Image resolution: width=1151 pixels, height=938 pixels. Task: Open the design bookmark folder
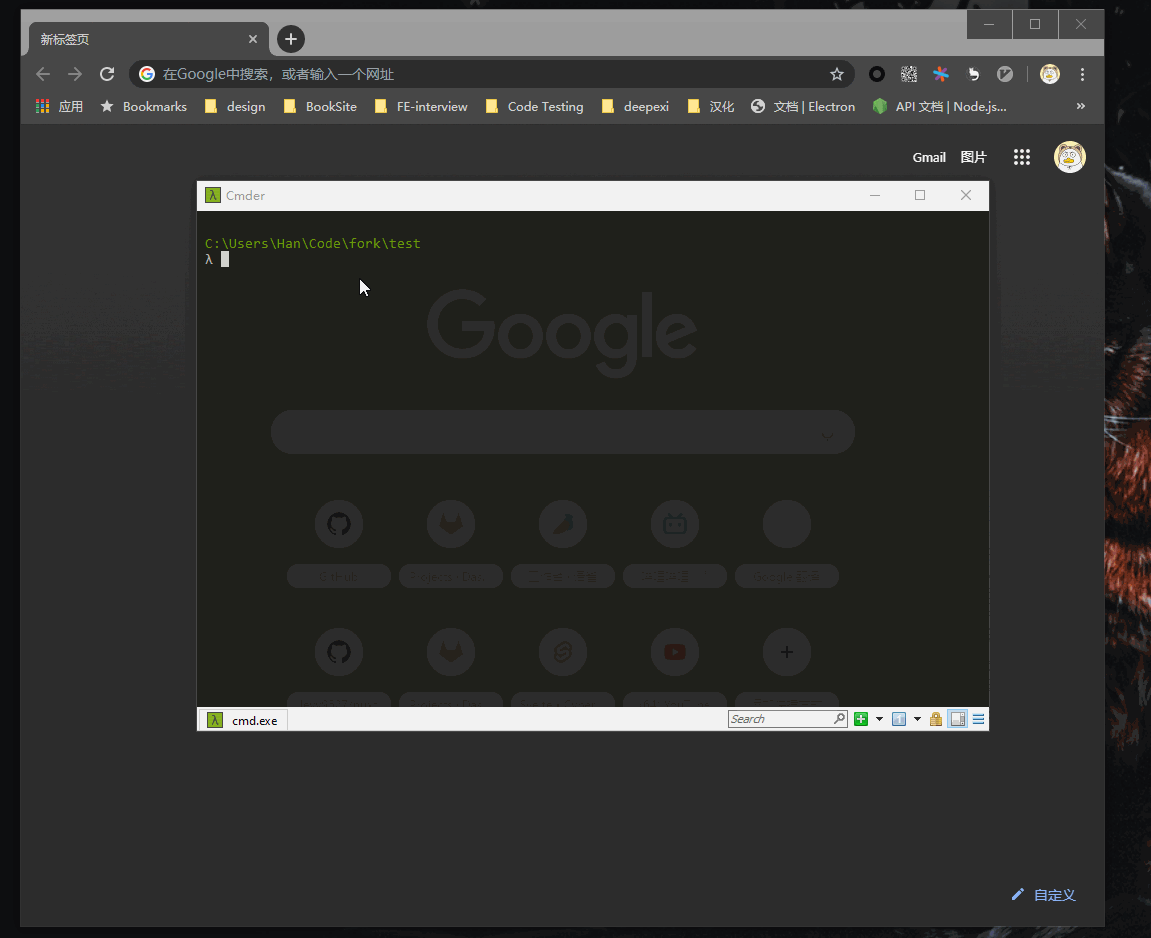point(235,106)
